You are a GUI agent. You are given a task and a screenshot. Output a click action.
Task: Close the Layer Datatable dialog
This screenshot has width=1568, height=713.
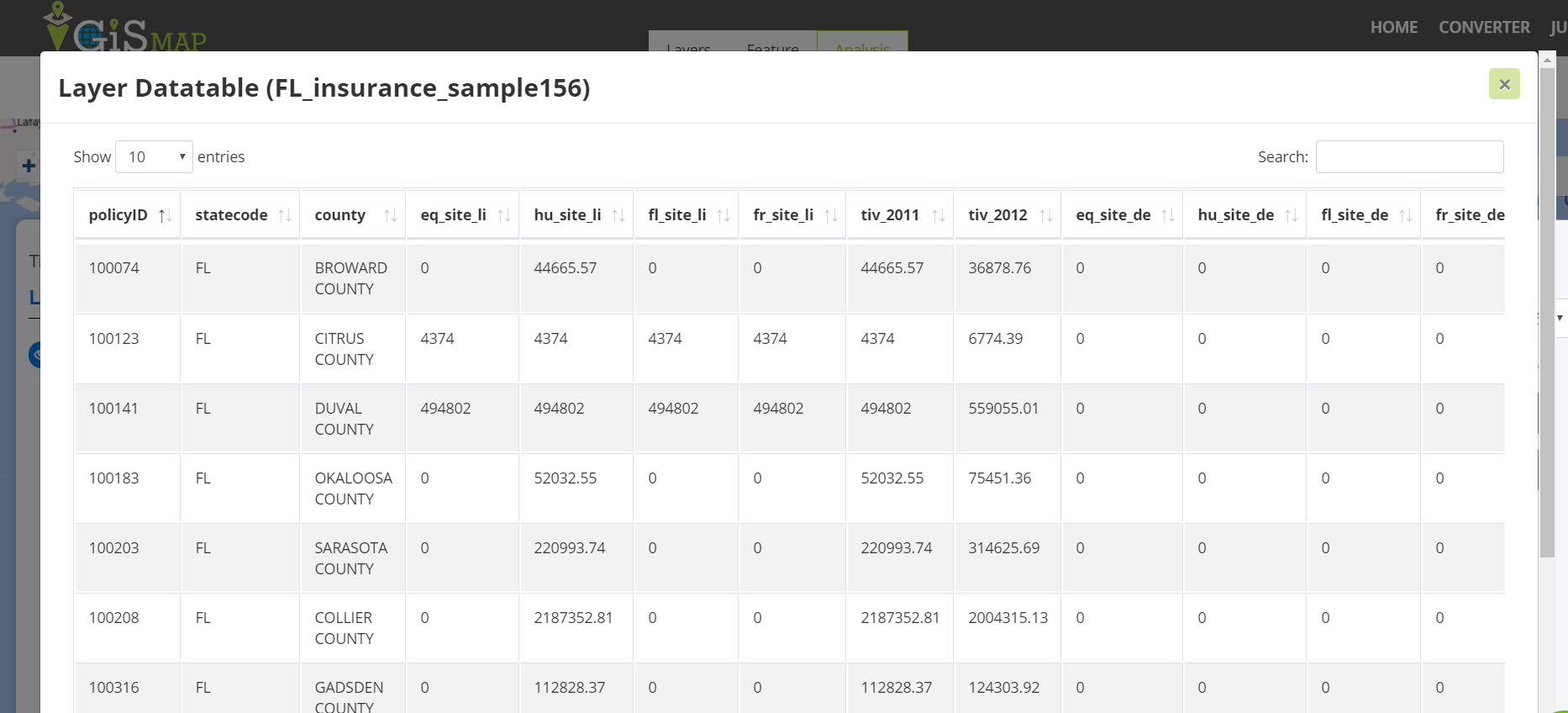1504,84
